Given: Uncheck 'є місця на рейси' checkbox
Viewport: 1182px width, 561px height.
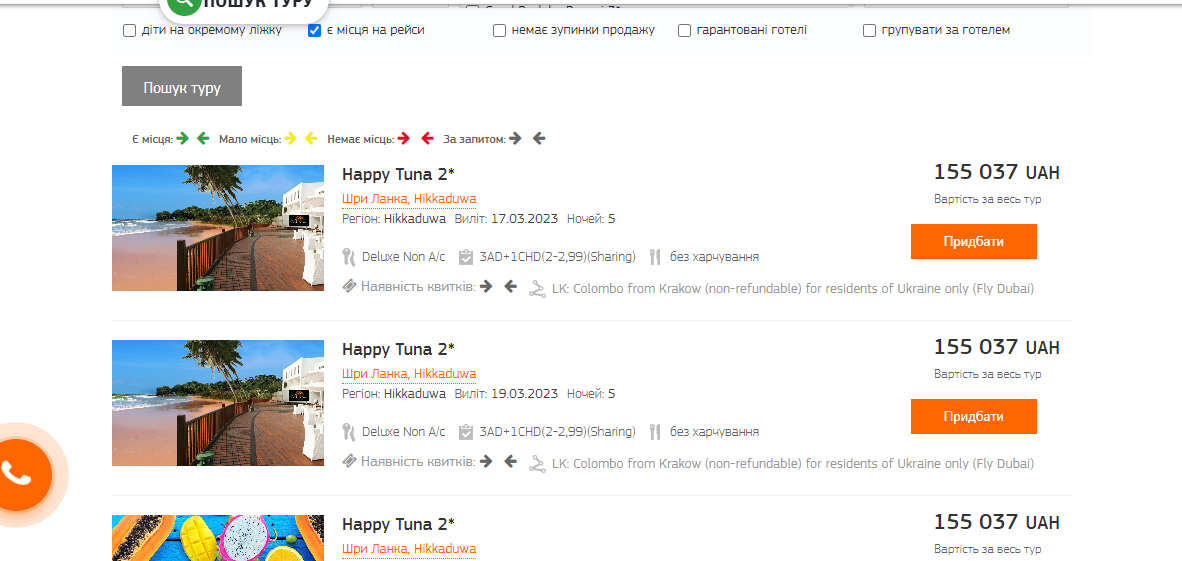Looking at the screenshot, I should 315,31.
